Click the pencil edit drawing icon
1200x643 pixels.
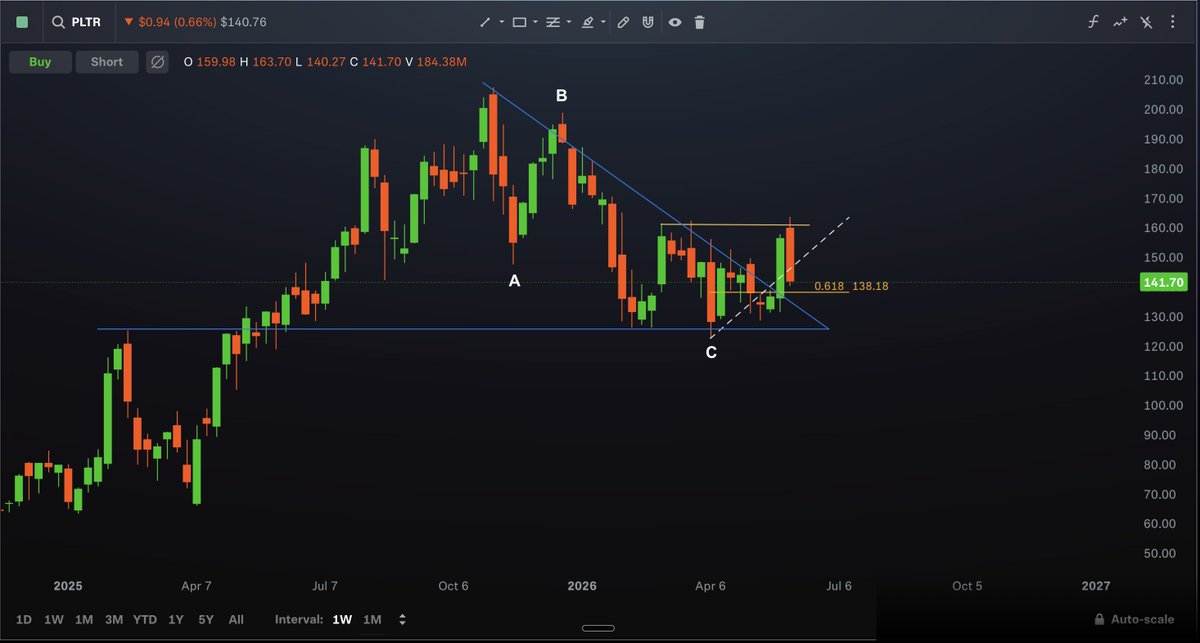click(x=623, y=22)
